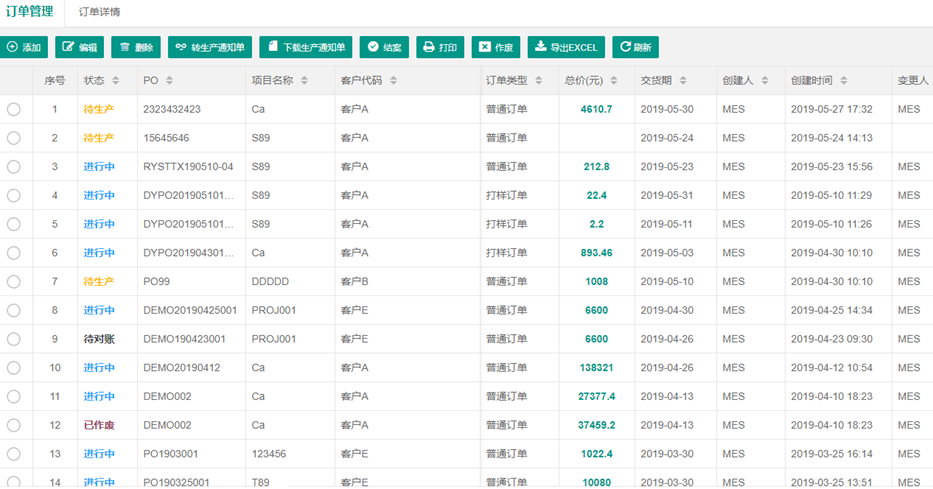Choose radio button for 已作废 row 12

14,426
